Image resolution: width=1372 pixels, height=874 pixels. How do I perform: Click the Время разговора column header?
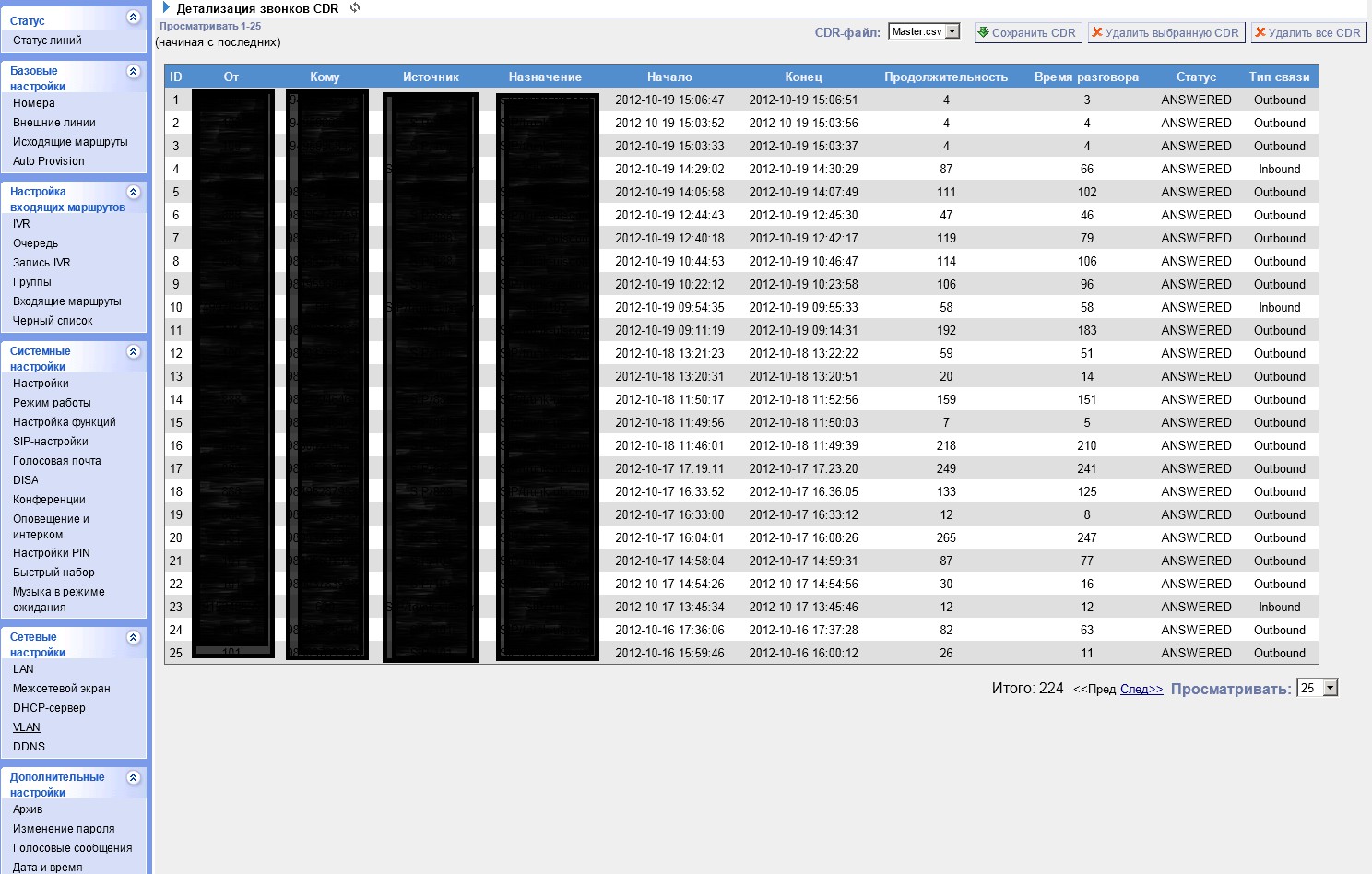tap(1086, 77)
